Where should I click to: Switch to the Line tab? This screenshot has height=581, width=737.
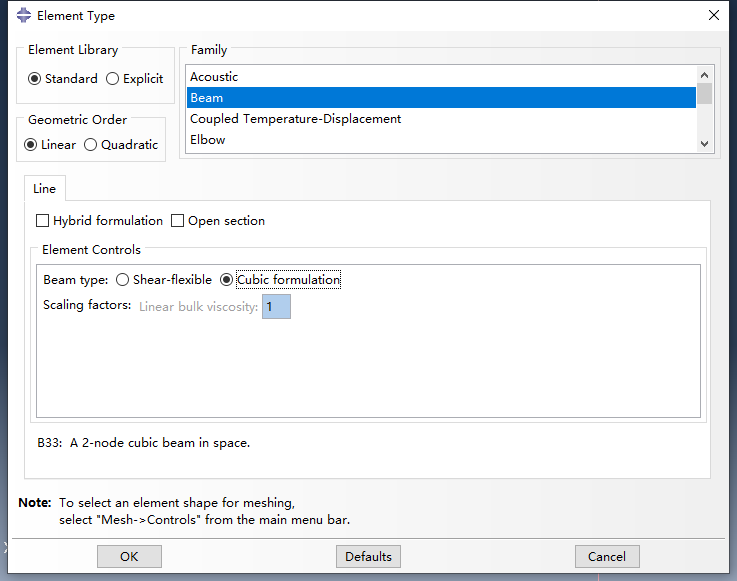pos(45,189)
